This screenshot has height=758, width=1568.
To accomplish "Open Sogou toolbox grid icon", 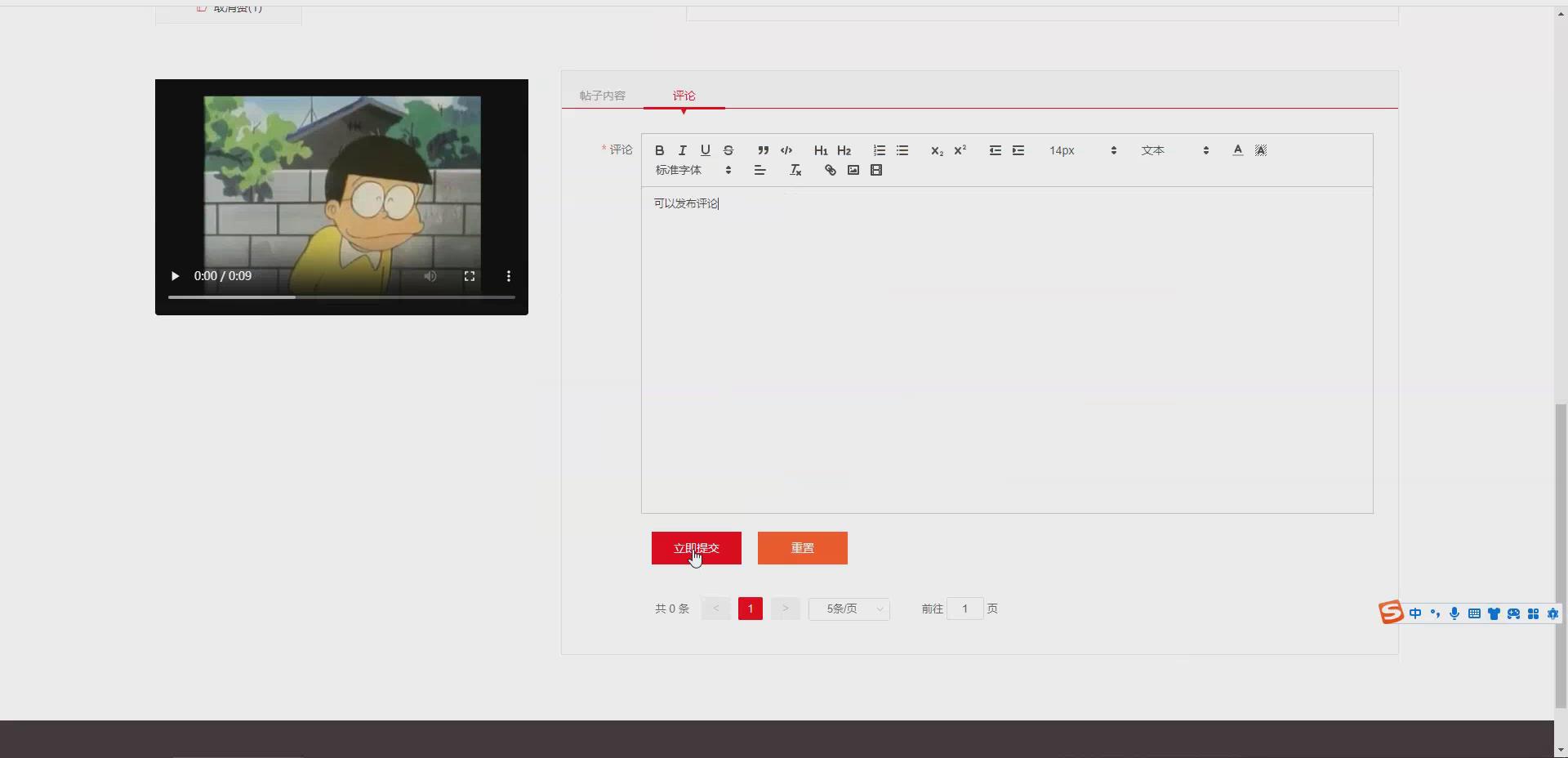I will (1533, 613).
